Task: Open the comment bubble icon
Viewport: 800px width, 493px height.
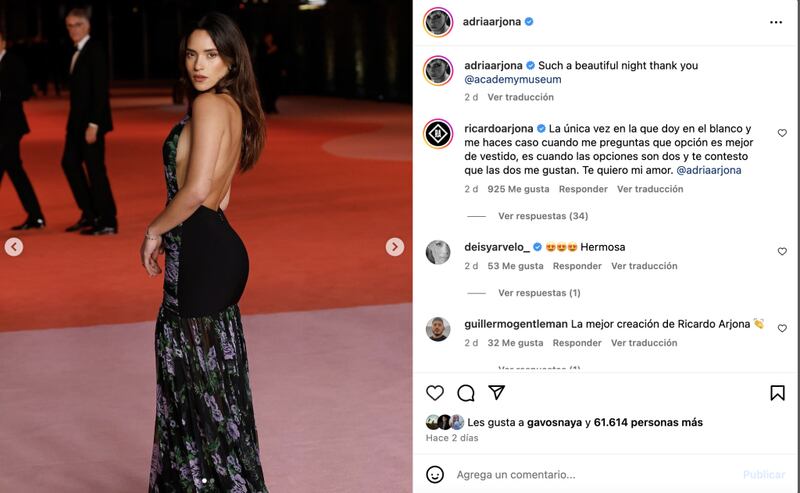Action: pos(466,393)
